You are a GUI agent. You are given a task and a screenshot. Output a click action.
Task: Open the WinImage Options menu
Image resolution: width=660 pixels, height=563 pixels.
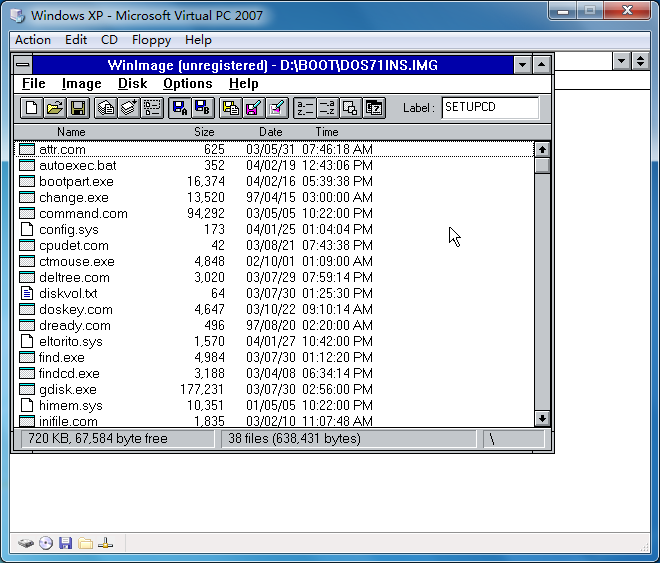coord(187,84)
